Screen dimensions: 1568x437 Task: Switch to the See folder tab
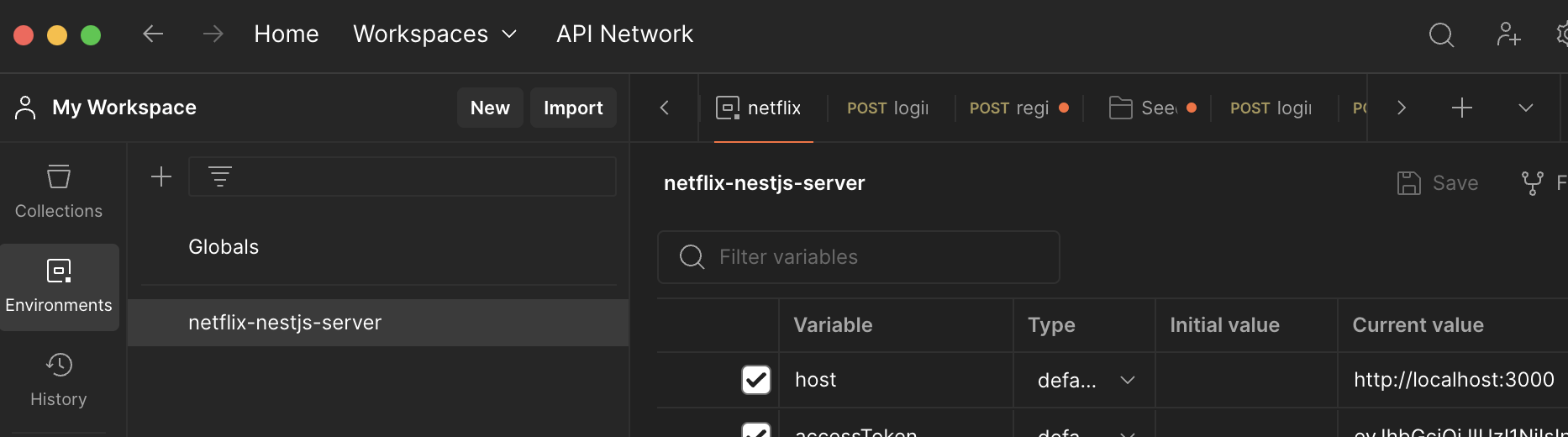coord(1151,108)
